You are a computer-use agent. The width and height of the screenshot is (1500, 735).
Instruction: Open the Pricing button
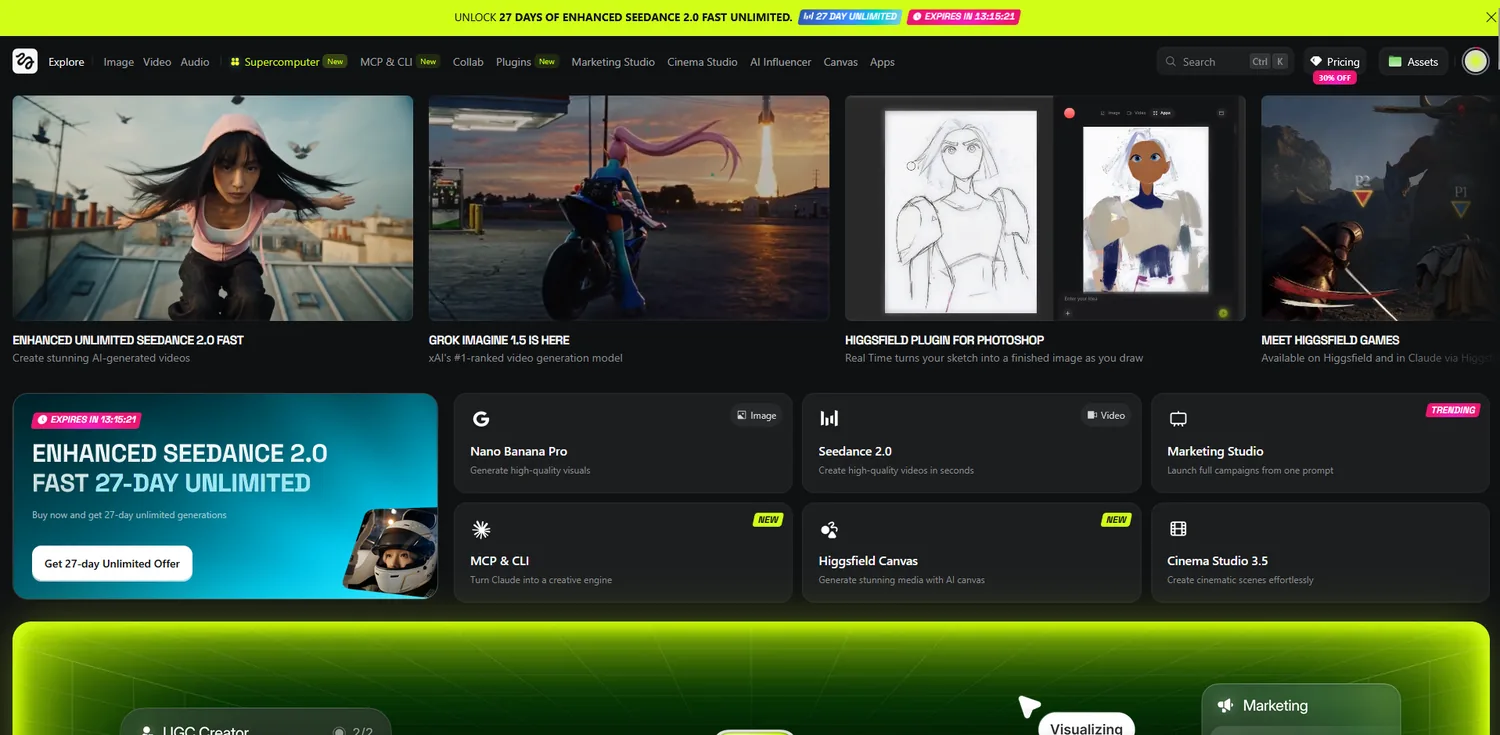(1335, 62)
